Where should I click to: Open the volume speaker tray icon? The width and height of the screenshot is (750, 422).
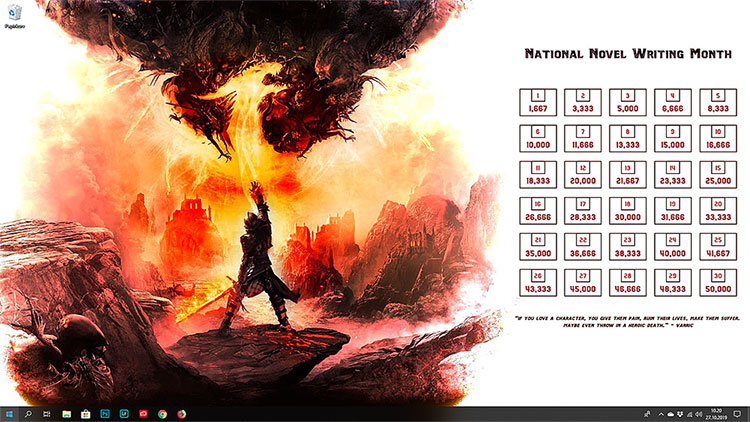point(699,414)
